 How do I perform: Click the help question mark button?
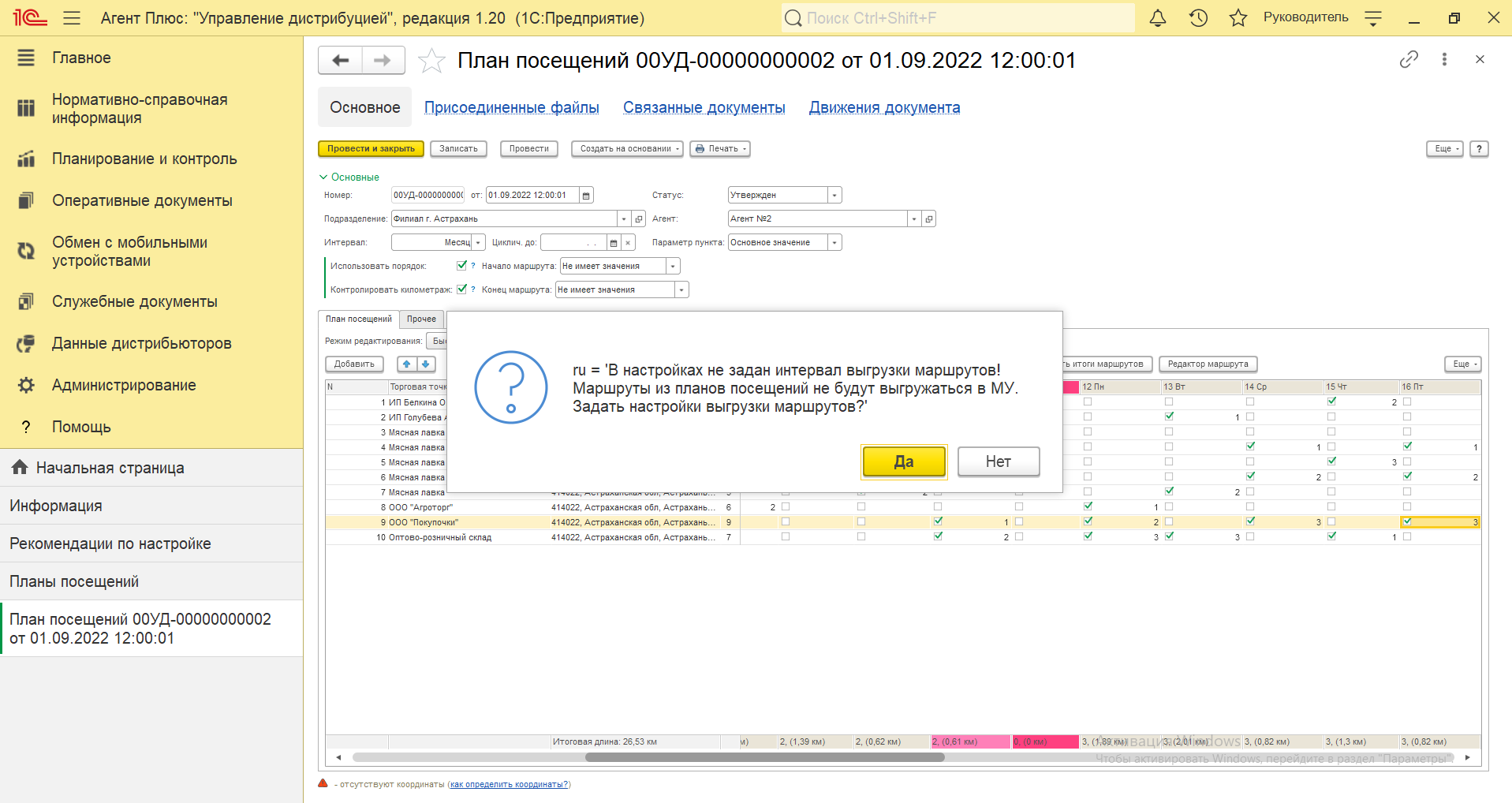[x=1480, y=148]
